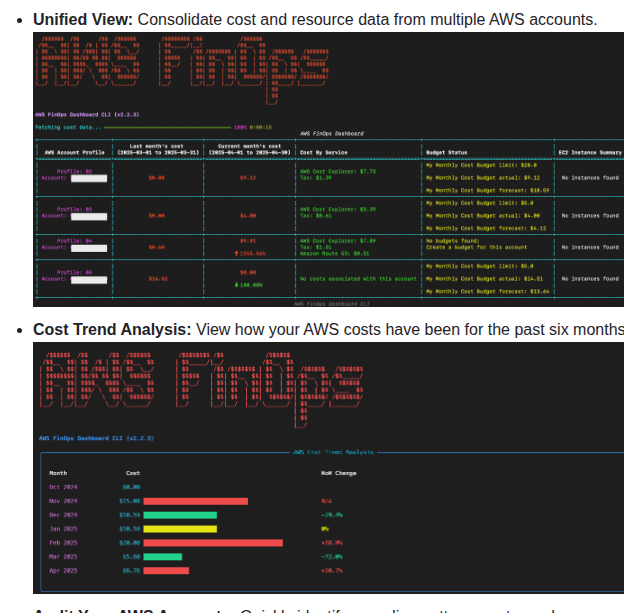This screenshot has height=613, width=624.
Task: Click the 1555.86% increase indicator
Action: click(250, 254)
